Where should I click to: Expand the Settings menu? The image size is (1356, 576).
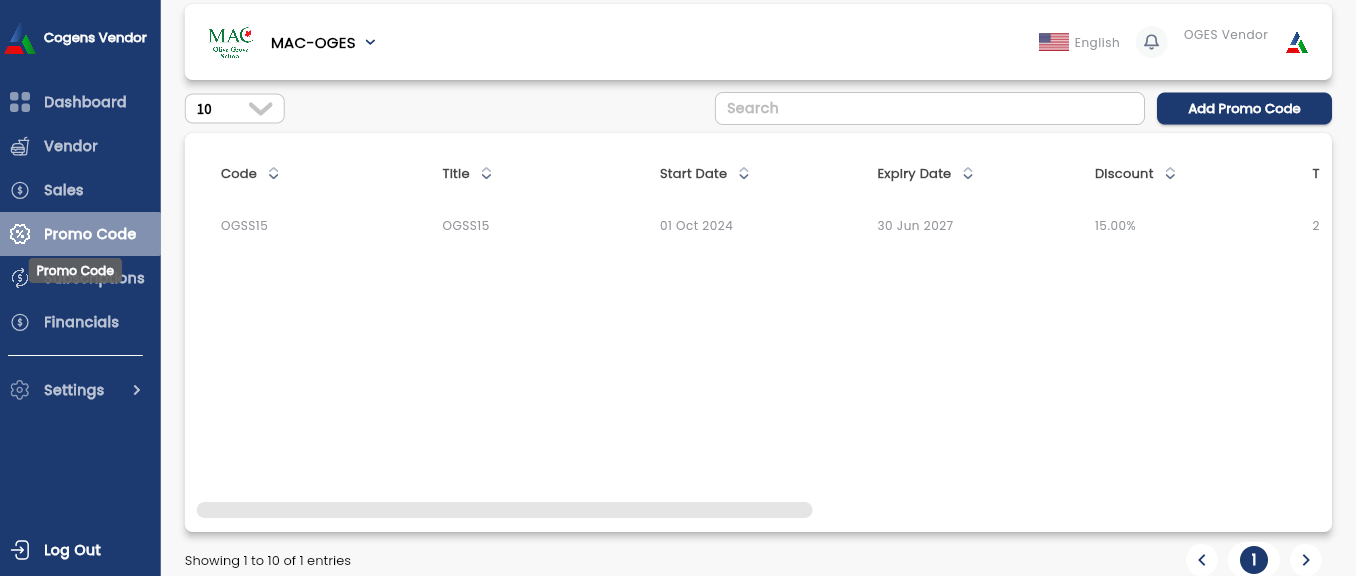(75, 390)
